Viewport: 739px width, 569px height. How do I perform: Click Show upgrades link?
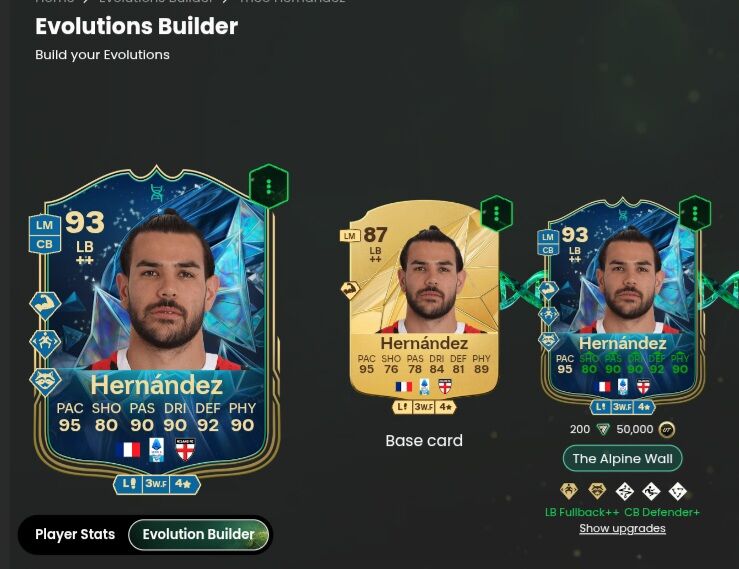pyautogui.click(x=622, y=528)
